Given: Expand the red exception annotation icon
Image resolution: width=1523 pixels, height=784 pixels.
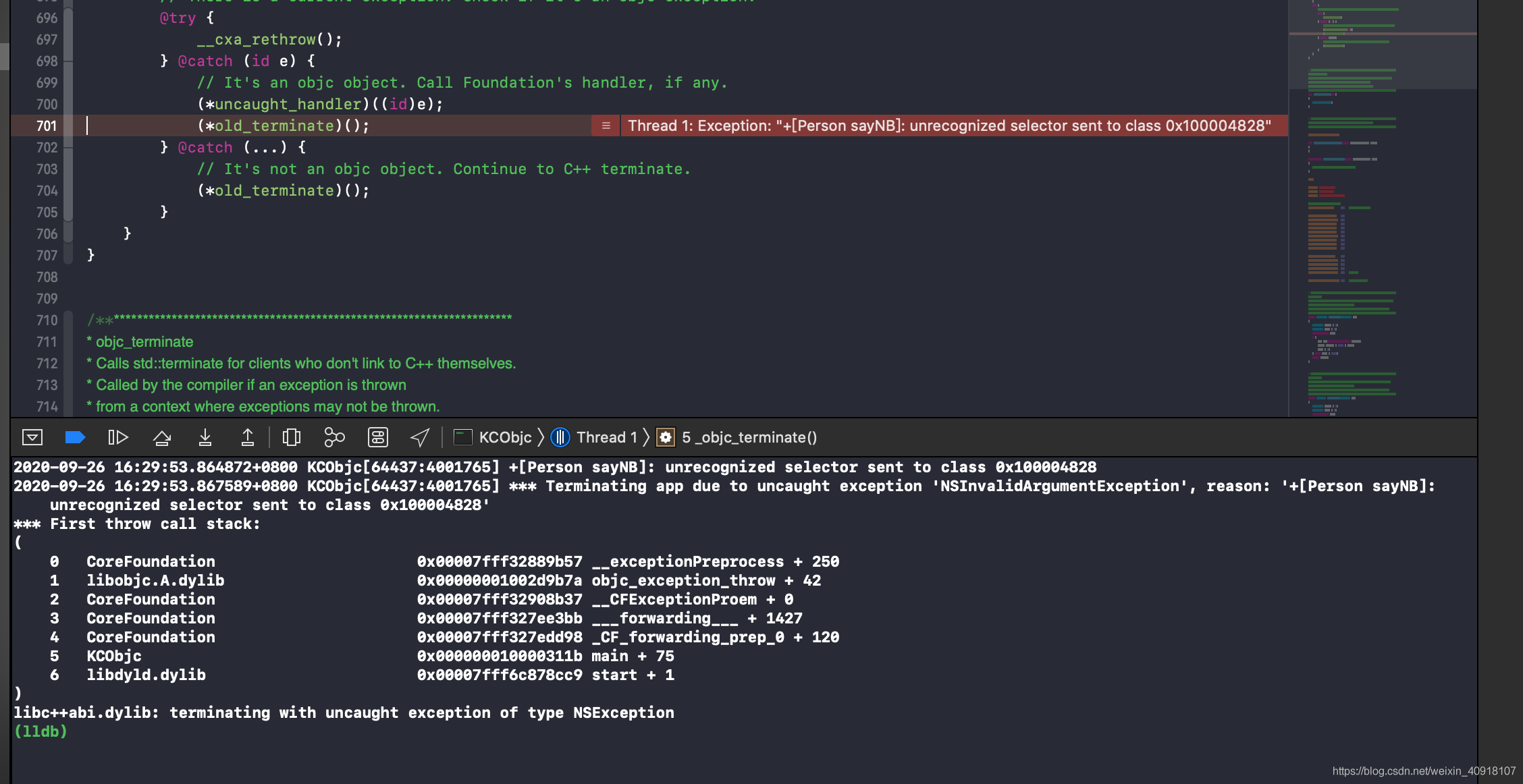Looking at the screenshot, I should (x=606, y=125).
